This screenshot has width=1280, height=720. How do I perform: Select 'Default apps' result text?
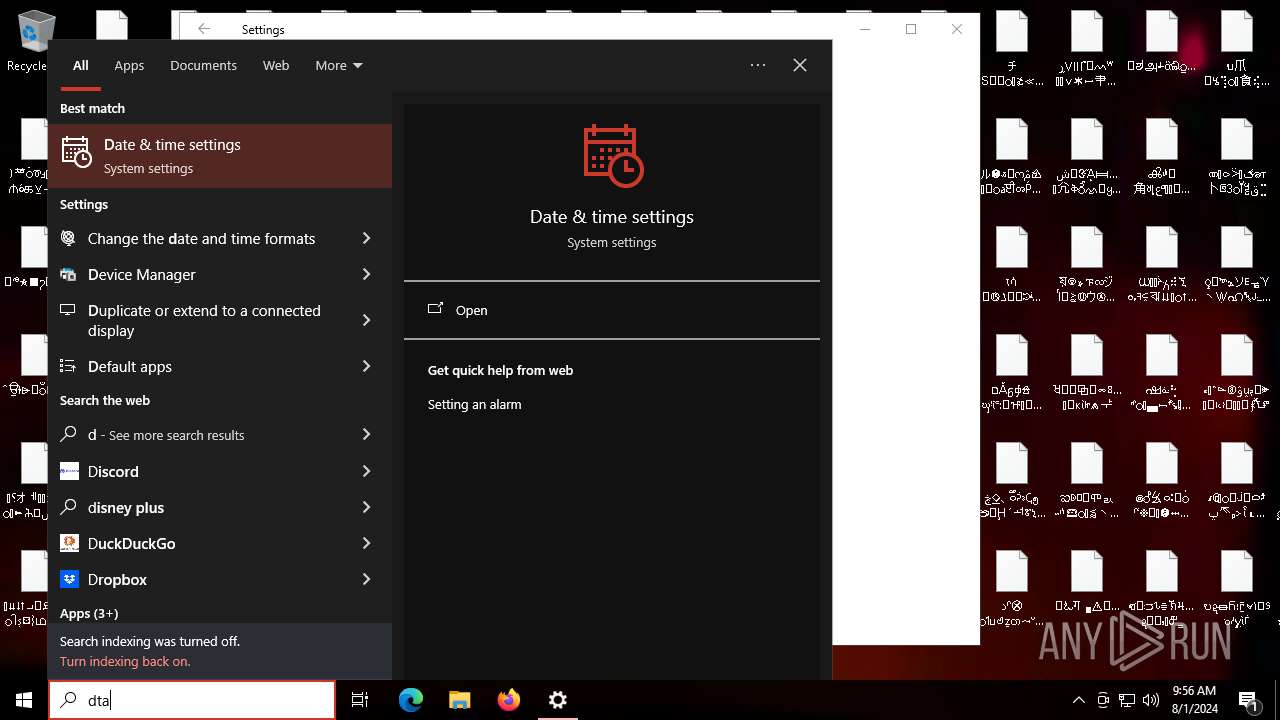click(130, 366)
